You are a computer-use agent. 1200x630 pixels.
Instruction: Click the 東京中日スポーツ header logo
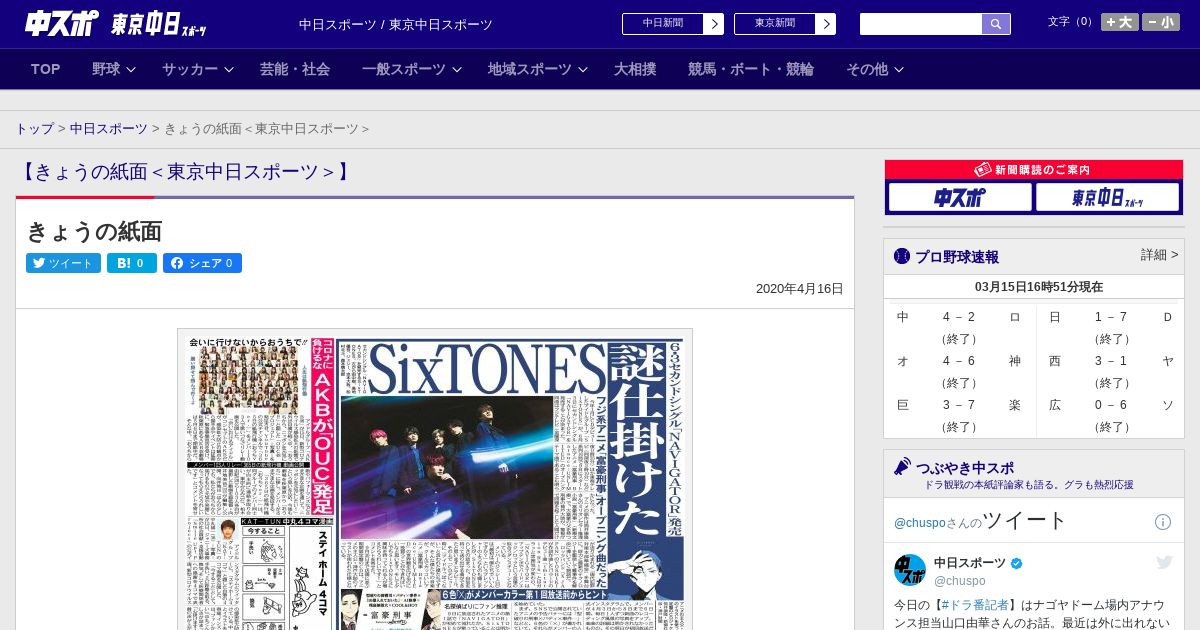click(158, 24)
